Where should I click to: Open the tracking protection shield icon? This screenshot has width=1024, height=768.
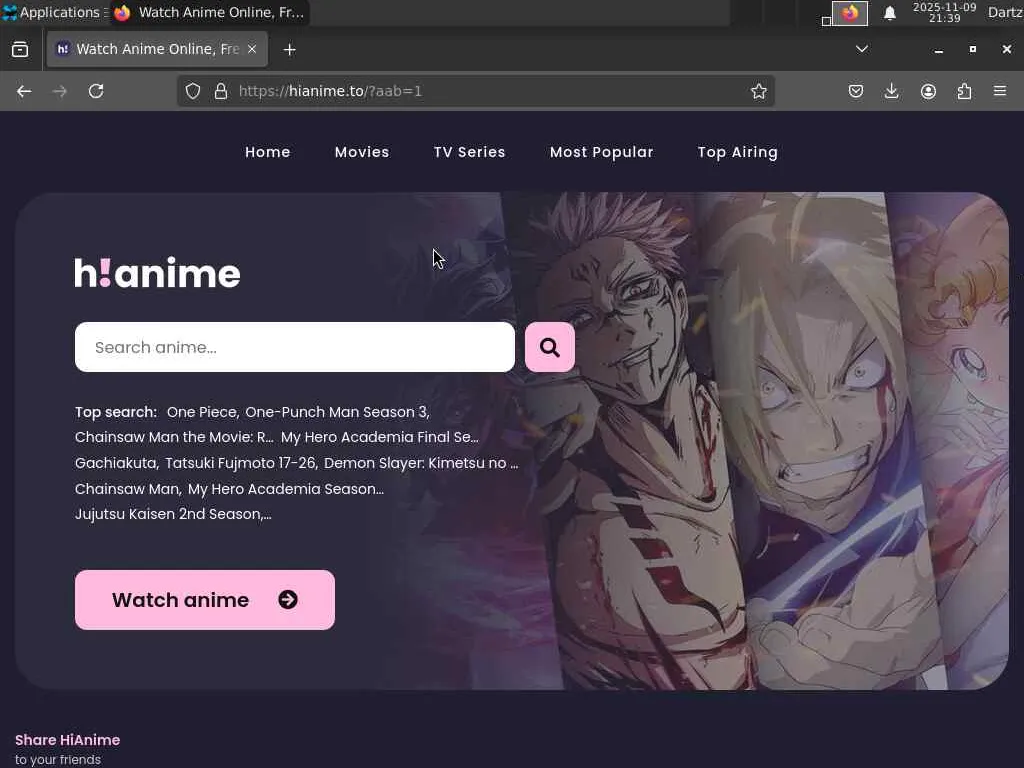coord(193,91)
